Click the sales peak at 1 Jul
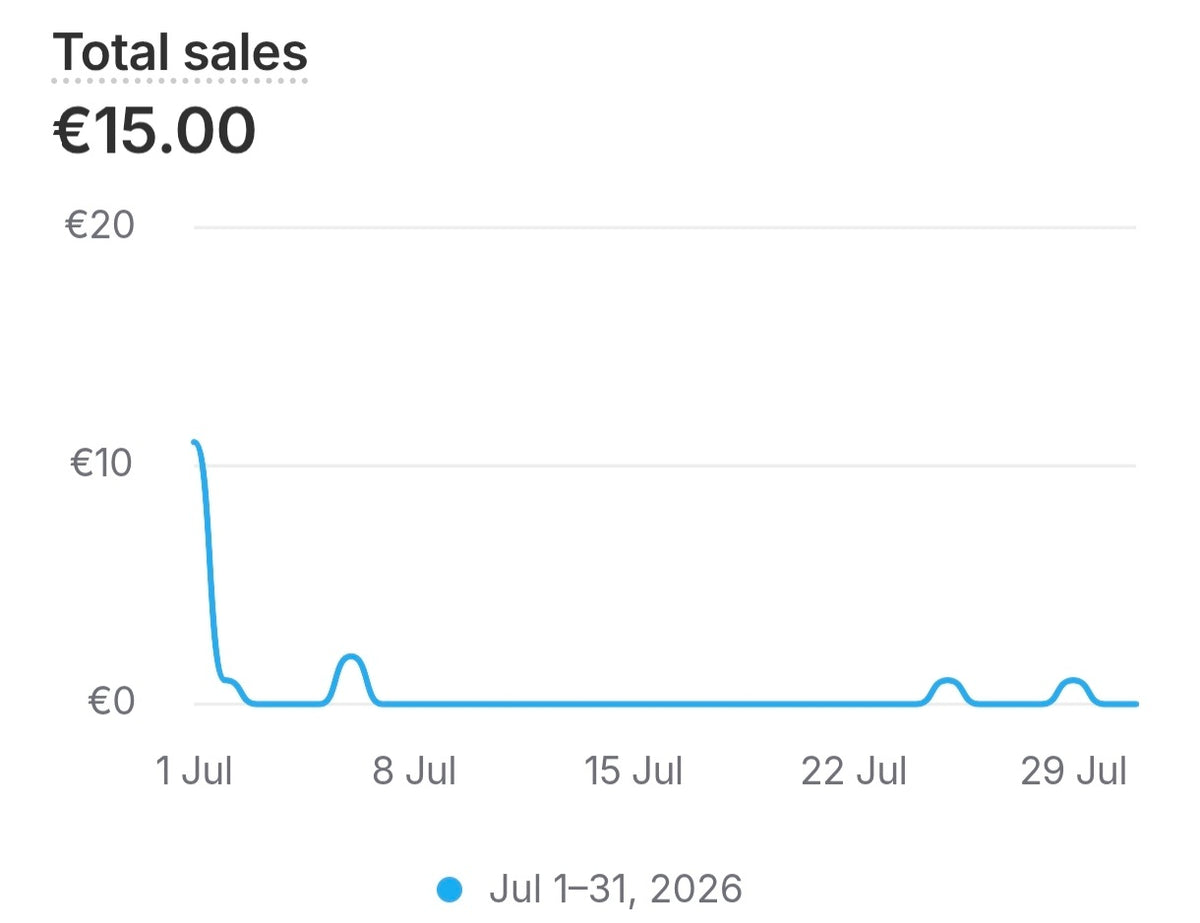1200x923 pixels. pos(196,444)
